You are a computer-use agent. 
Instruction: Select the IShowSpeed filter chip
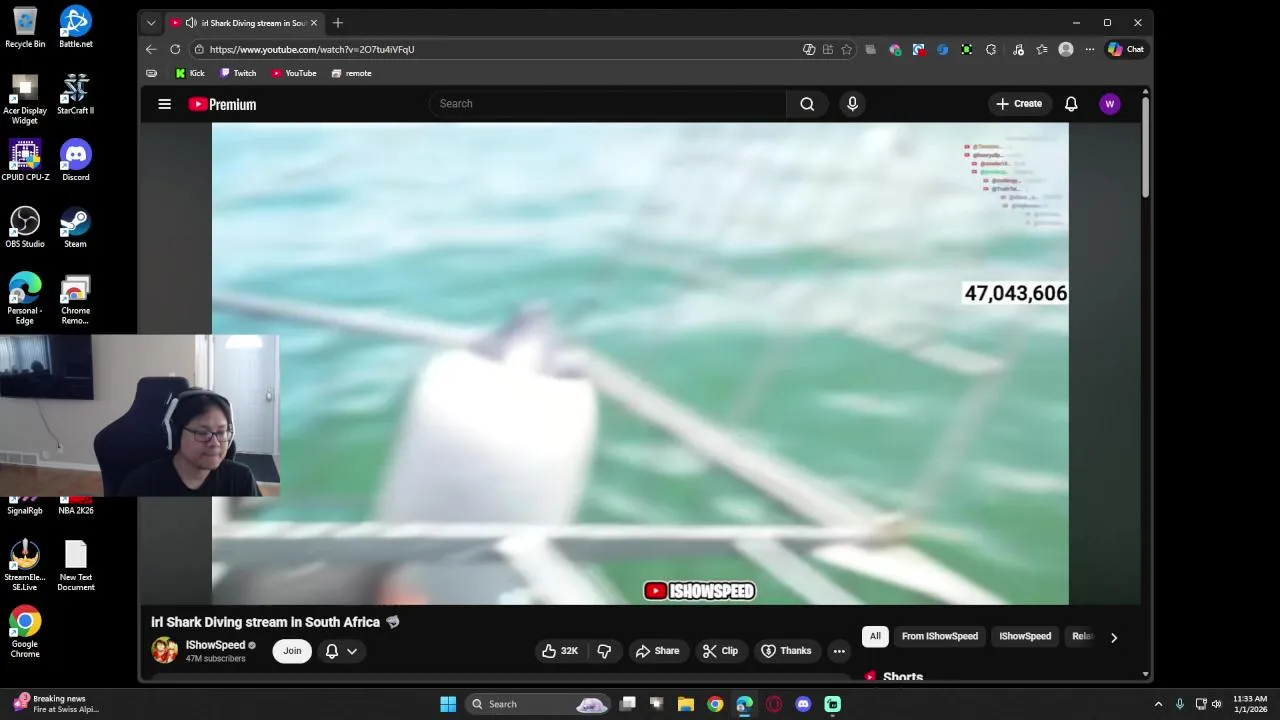1025,636
